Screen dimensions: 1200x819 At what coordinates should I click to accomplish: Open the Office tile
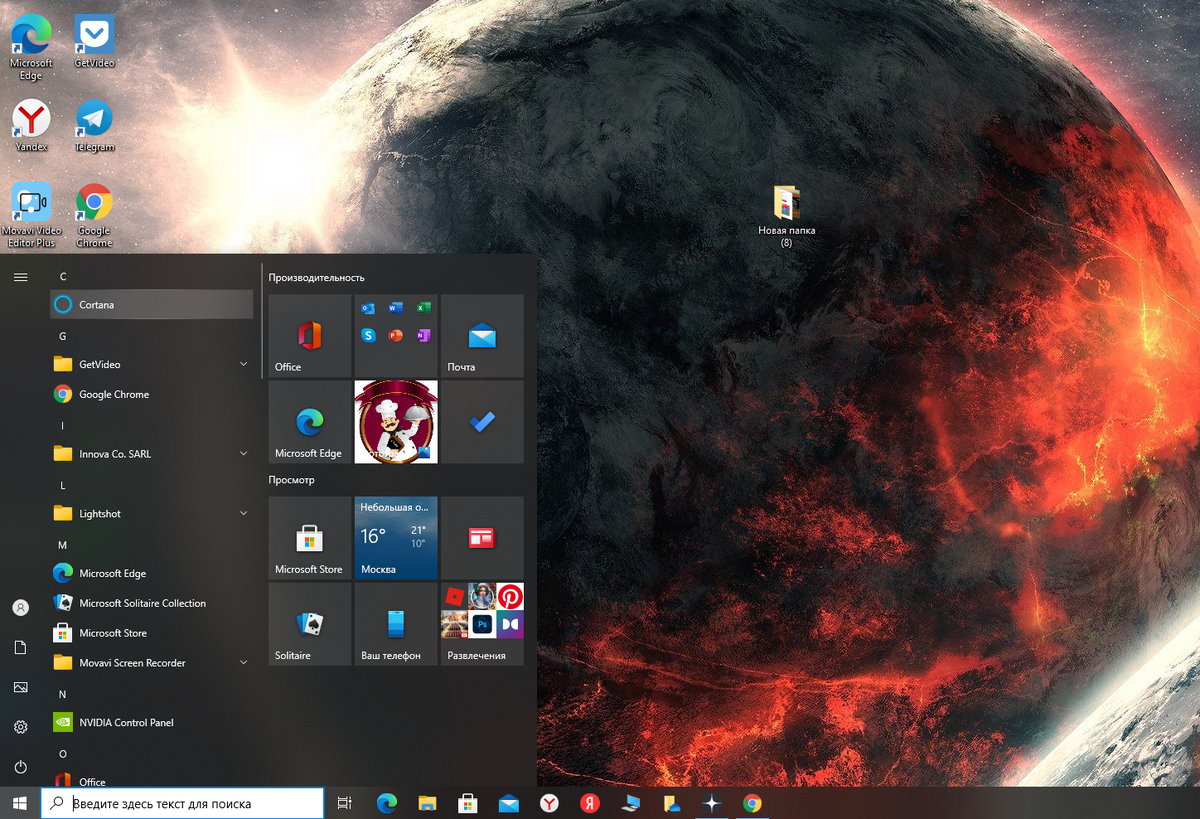coord(310,335)
